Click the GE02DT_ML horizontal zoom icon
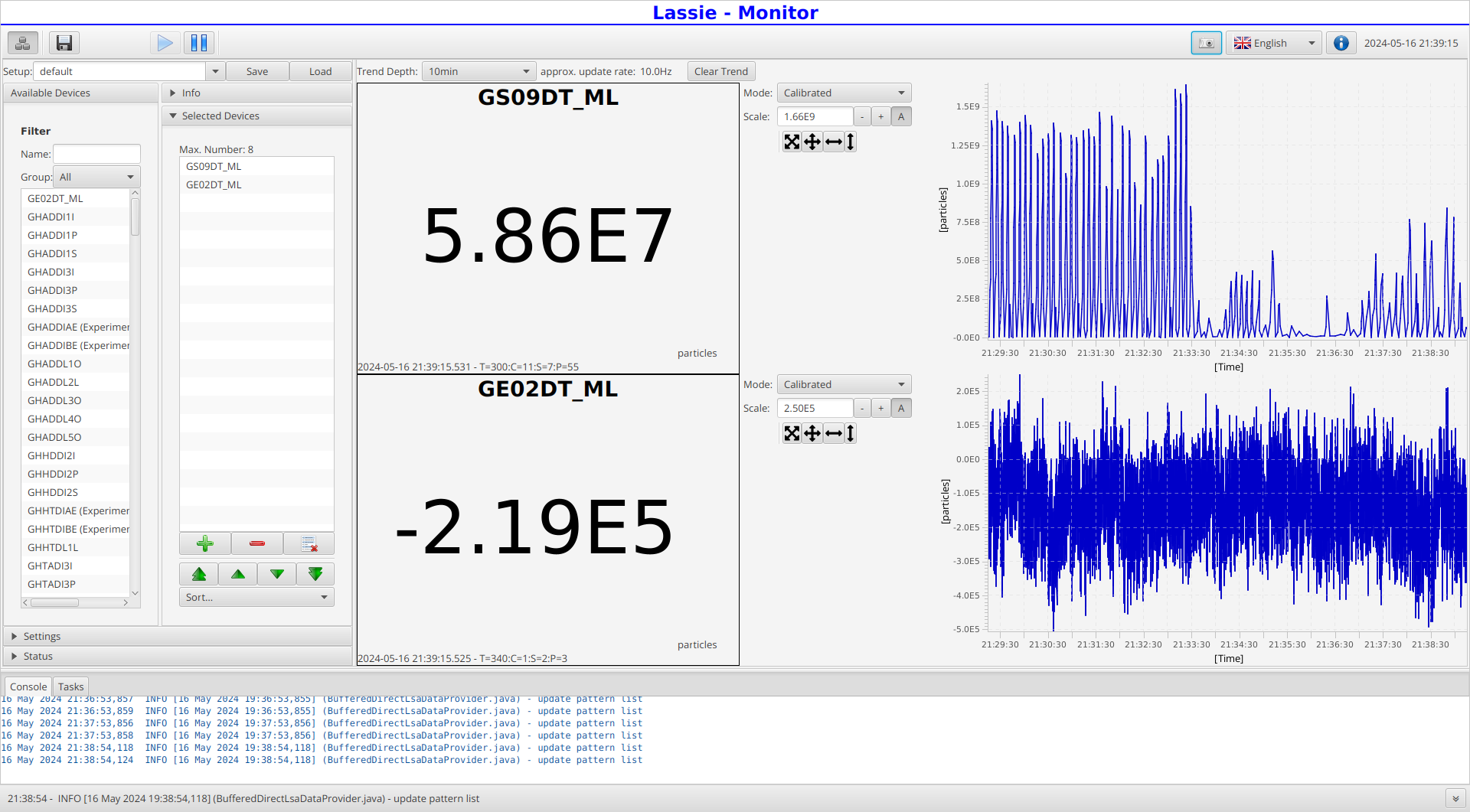This screenshot has width=1470, height=812. (x=834, y=433)
